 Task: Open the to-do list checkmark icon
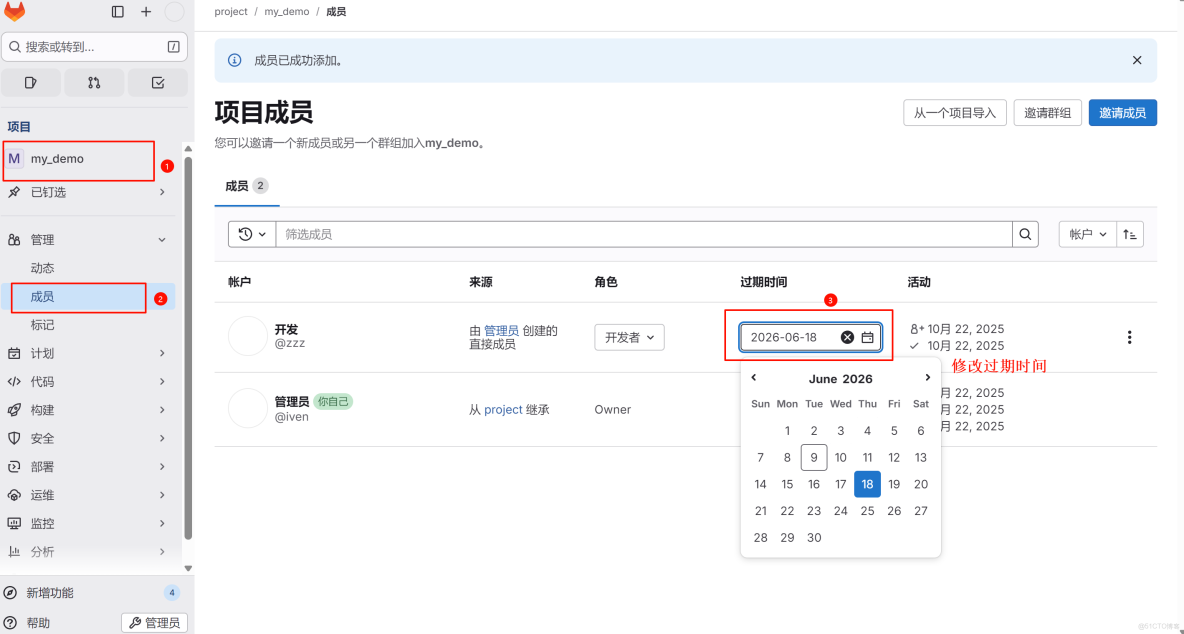tap(157, 82)
